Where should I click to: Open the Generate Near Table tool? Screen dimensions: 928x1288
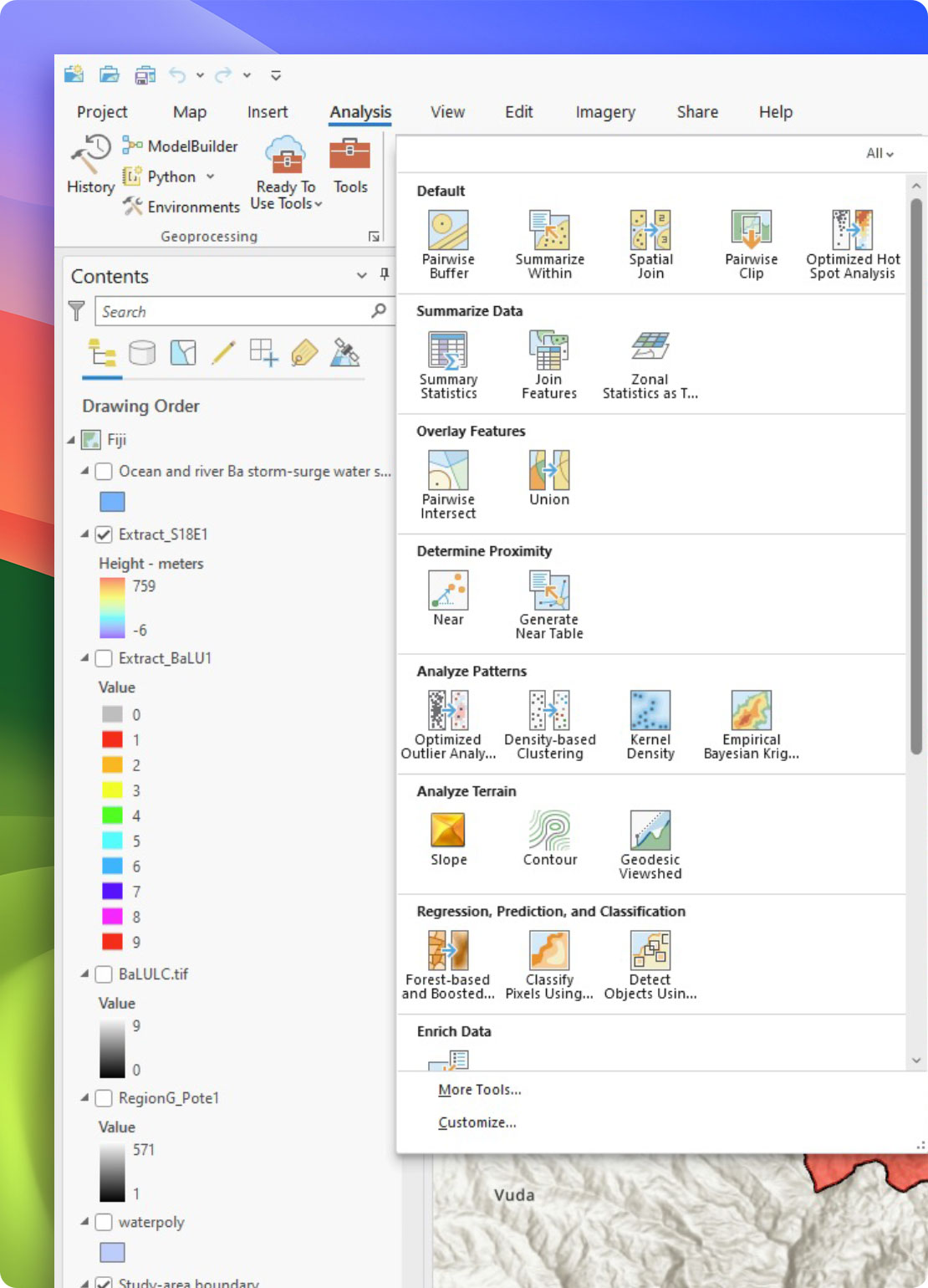pos(549,604)
